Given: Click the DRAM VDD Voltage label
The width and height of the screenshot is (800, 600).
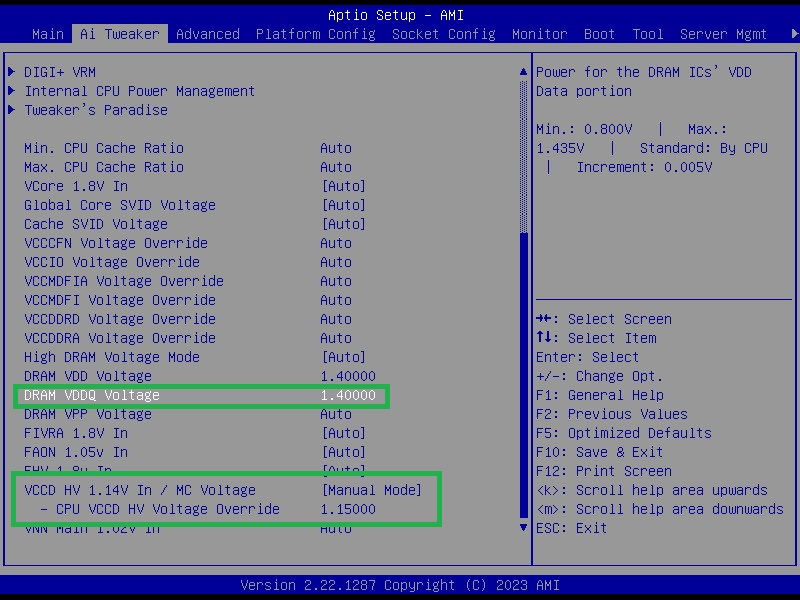Looking at the screenshot, I should (x=88, y=376).
